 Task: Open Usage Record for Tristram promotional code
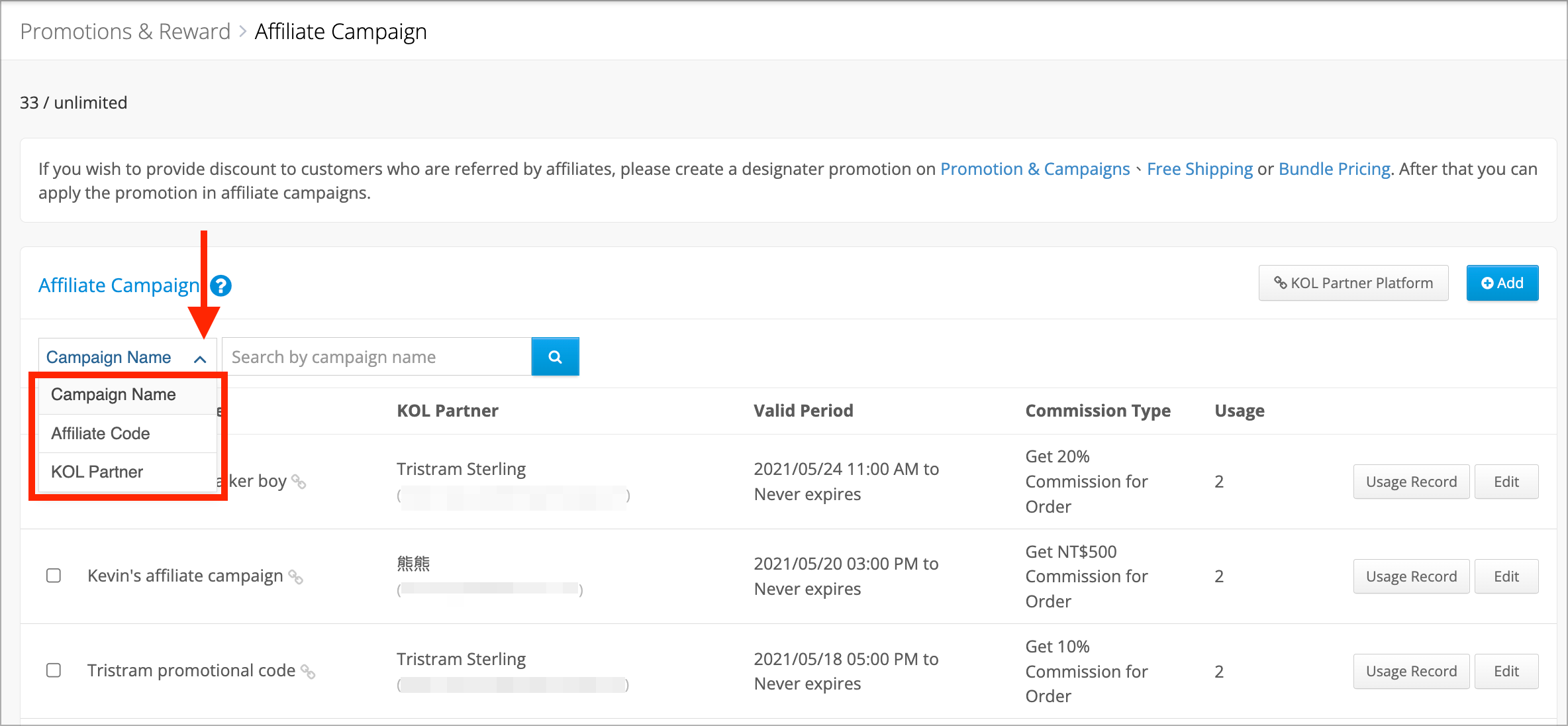click(x=1411, y=671)
